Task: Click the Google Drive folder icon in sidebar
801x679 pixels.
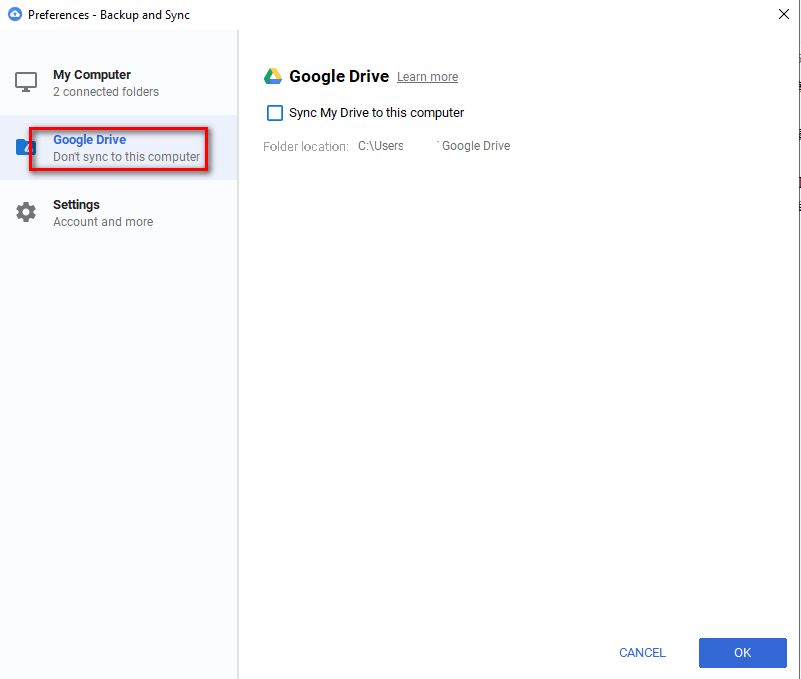Action: (25, 148)
